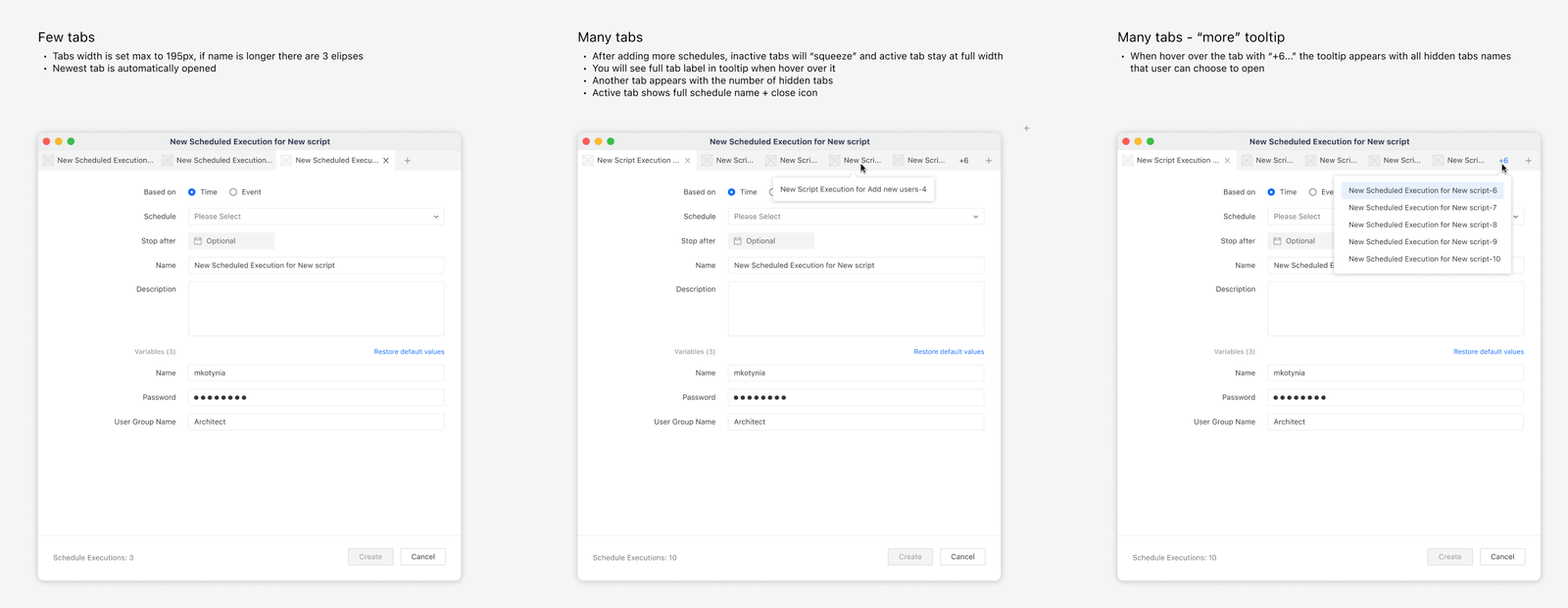Click Create in the more tooltip window
Viewport: 1568px width, 608px height.
pos(1450,557)
